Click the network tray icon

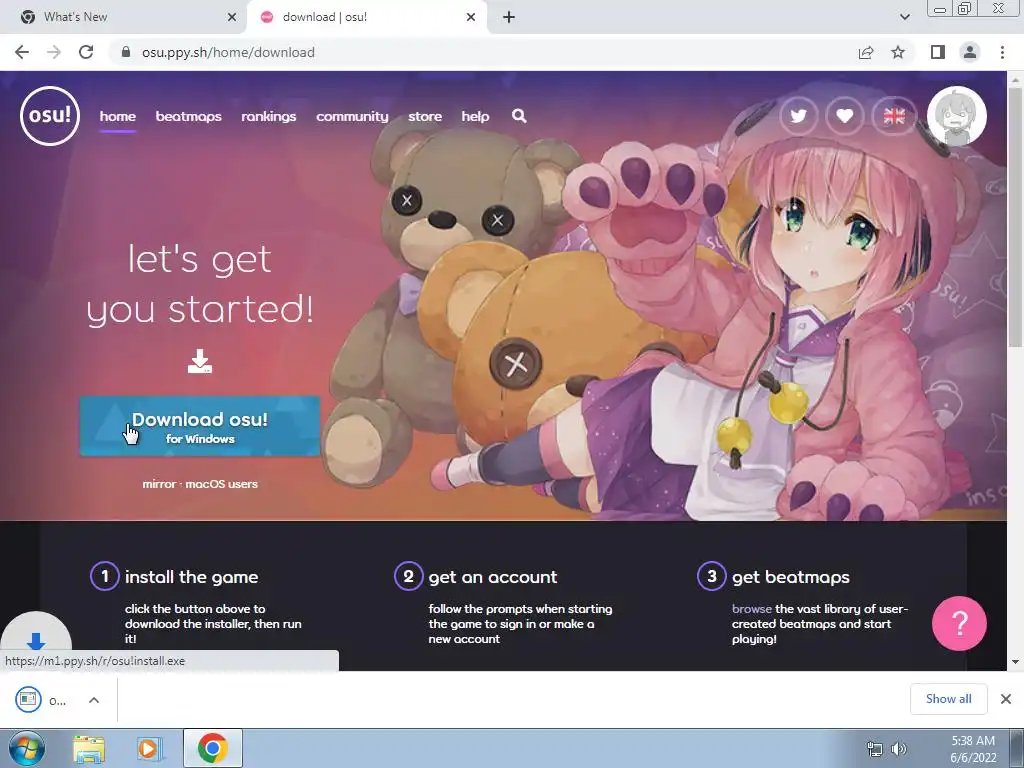(x=874, y=749)
